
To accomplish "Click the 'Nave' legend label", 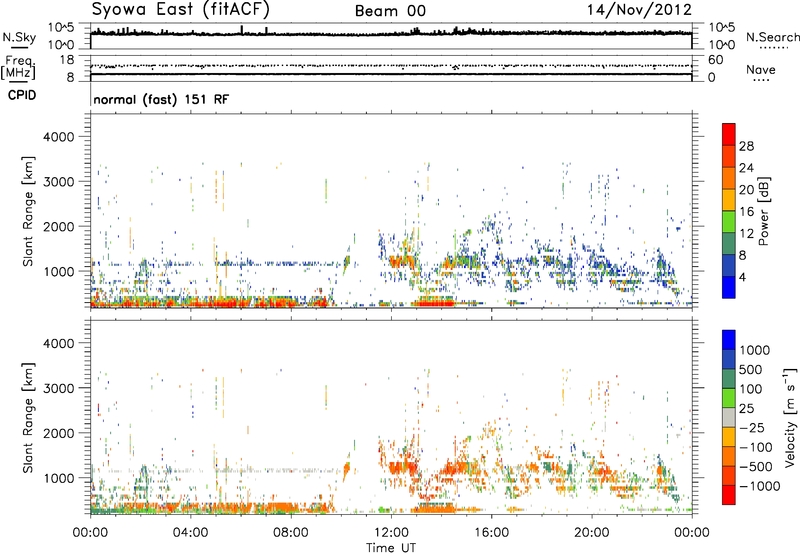I will point(761,69).
